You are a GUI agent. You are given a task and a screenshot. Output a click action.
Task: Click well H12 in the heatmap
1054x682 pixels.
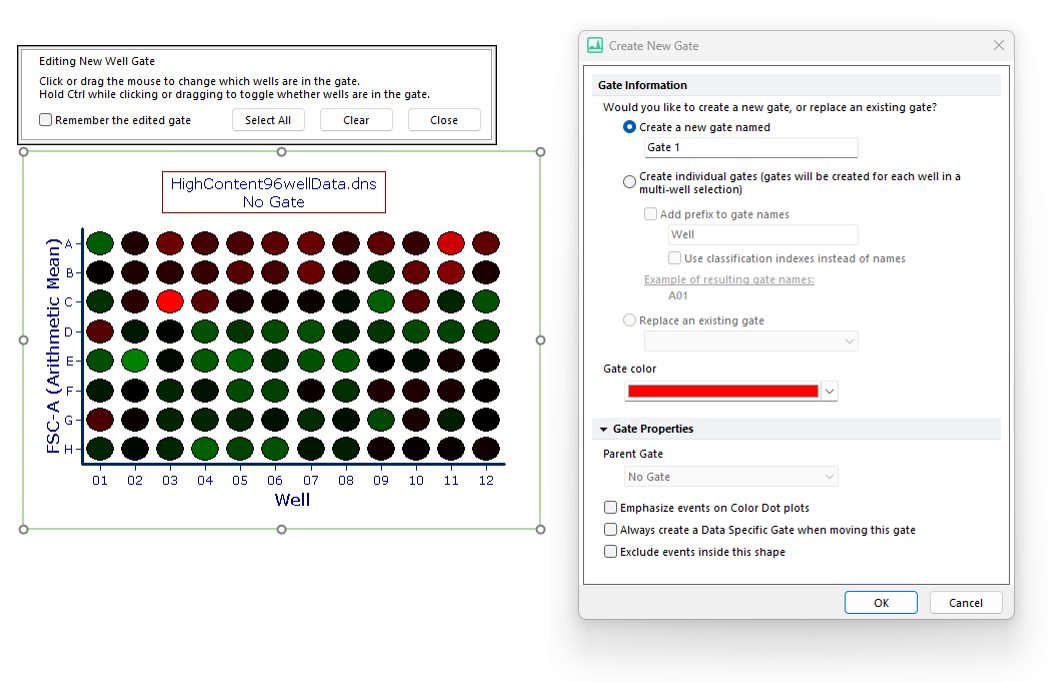coord(486,449)
